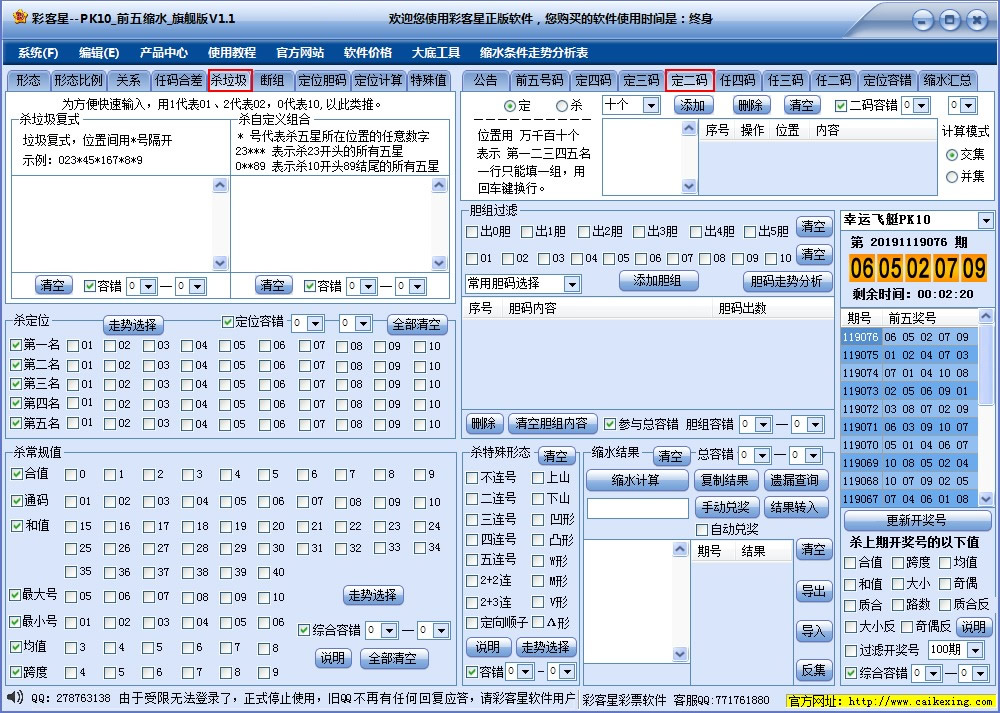Viewport: 1000px width, 713px height.
Task: Click the 删除 delete icon in top panel
Action: coord(752,105)
